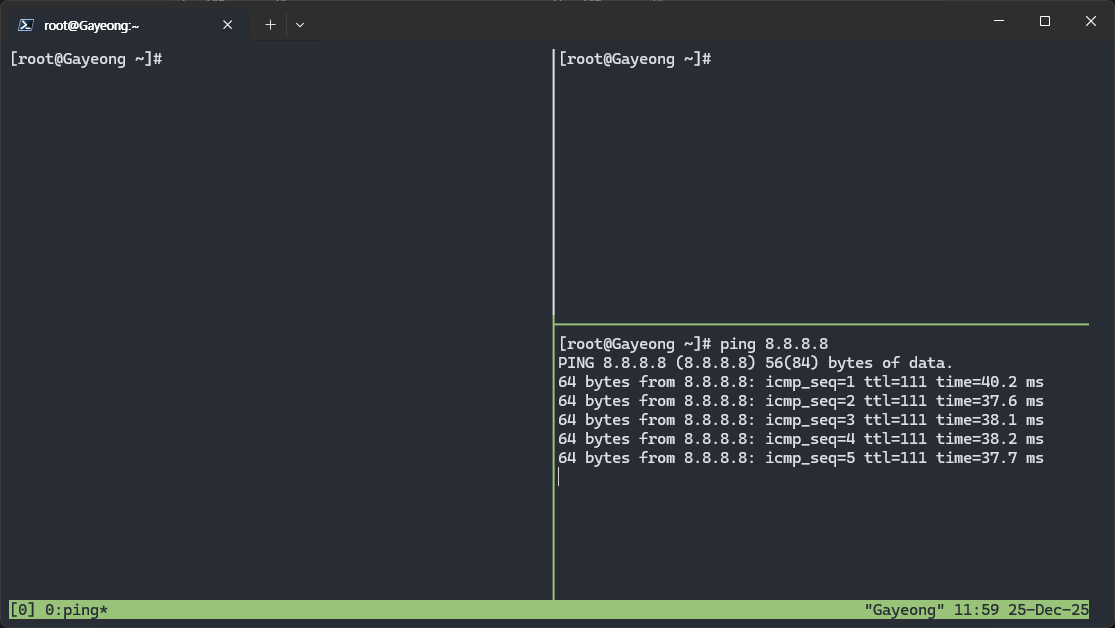Focus the left tmux pane prompt
Image resolution: width=1115 pixels, height=628 pixels.
86,60
